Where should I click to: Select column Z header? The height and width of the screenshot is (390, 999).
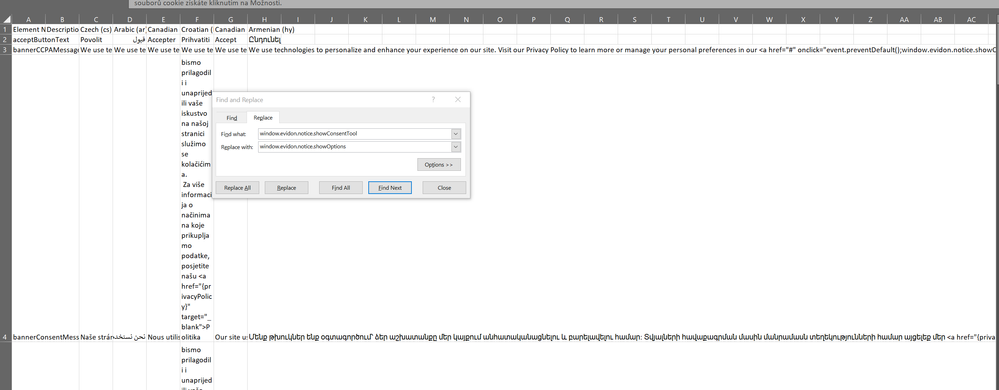(870, 20)
